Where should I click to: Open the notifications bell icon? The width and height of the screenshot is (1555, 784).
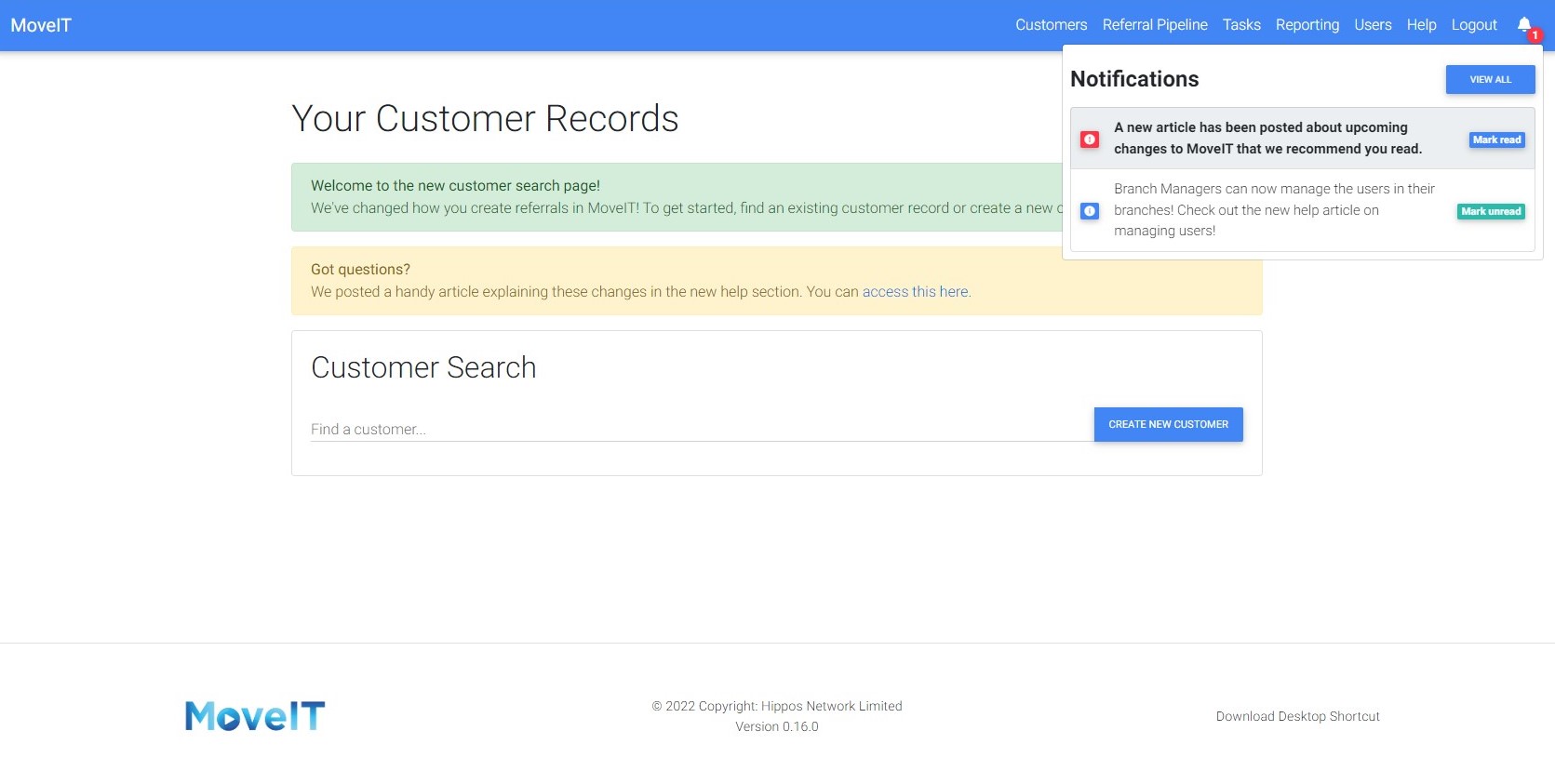[1523, 25]
